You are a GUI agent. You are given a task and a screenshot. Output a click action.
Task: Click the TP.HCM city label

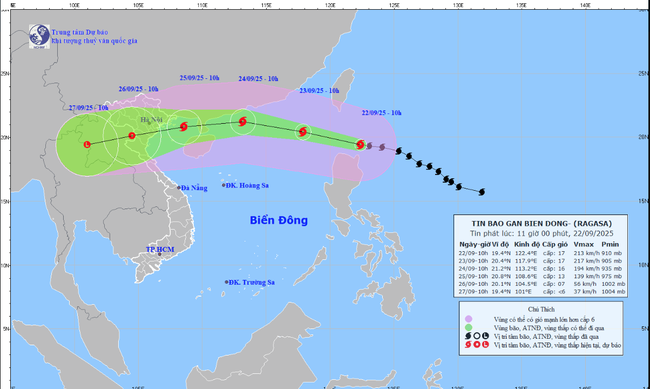(160, 250)
